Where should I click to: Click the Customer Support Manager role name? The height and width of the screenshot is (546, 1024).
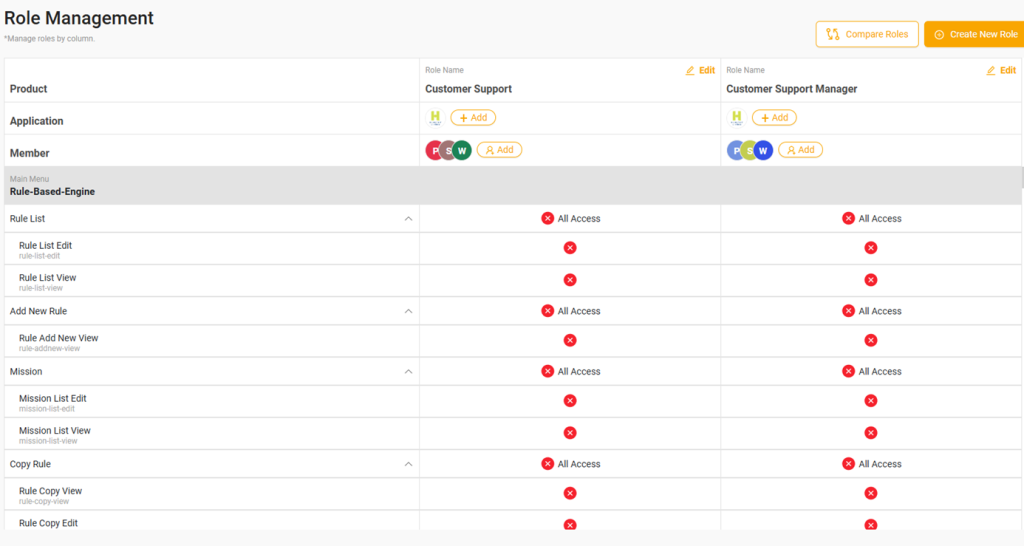click(x=792, y=89)
